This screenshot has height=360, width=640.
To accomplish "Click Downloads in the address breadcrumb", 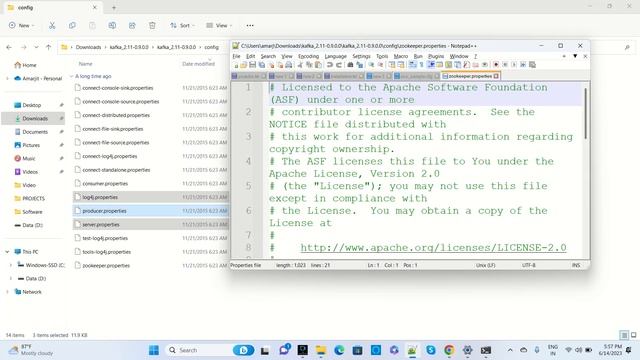I will coord(88,47).
